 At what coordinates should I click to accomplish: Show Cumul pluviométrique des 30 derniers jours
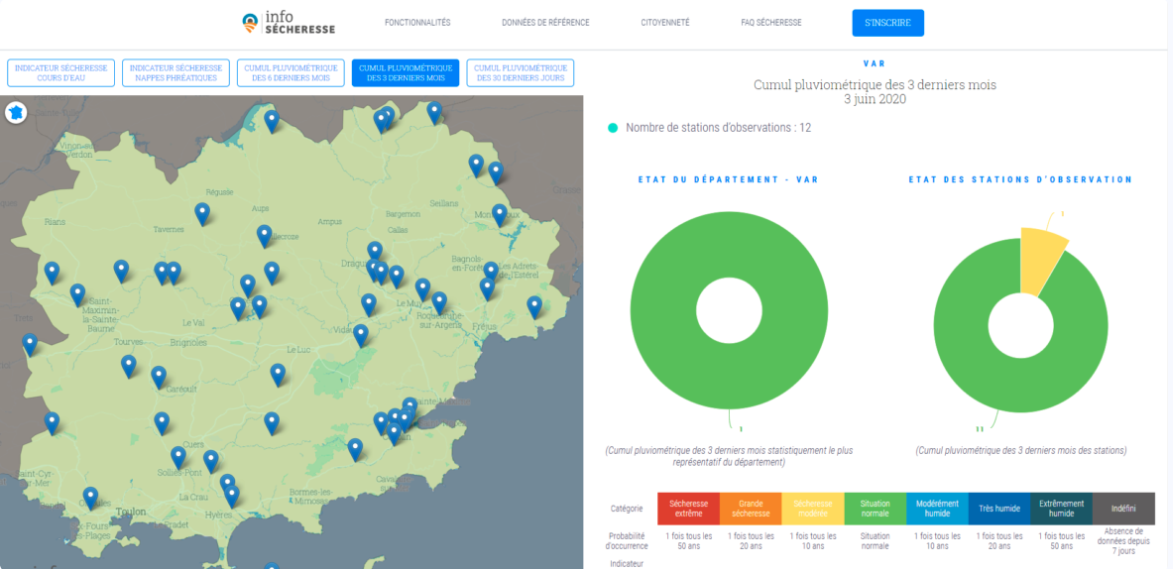(x=521, y=73)
